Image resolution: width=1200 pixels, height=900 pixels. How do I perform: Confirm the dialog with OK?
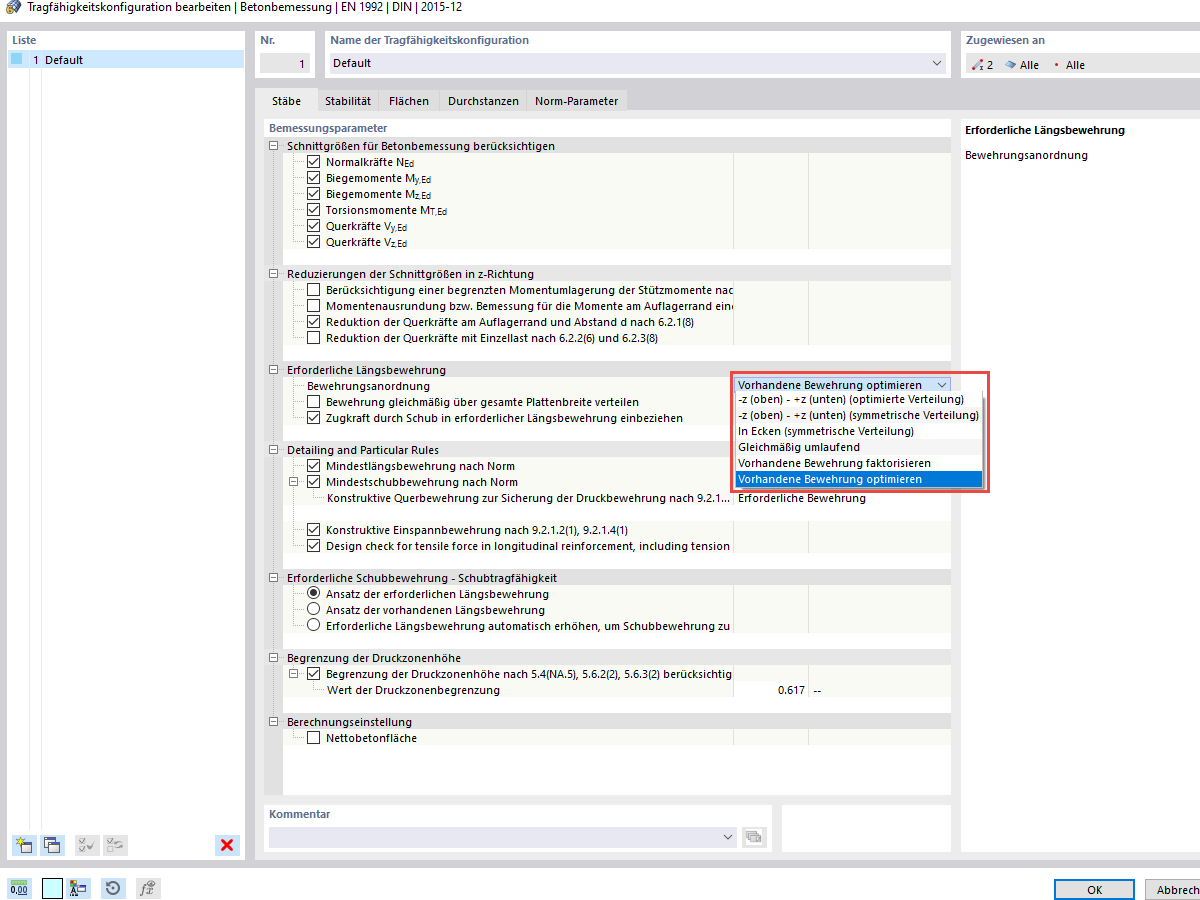(1095, 890)
